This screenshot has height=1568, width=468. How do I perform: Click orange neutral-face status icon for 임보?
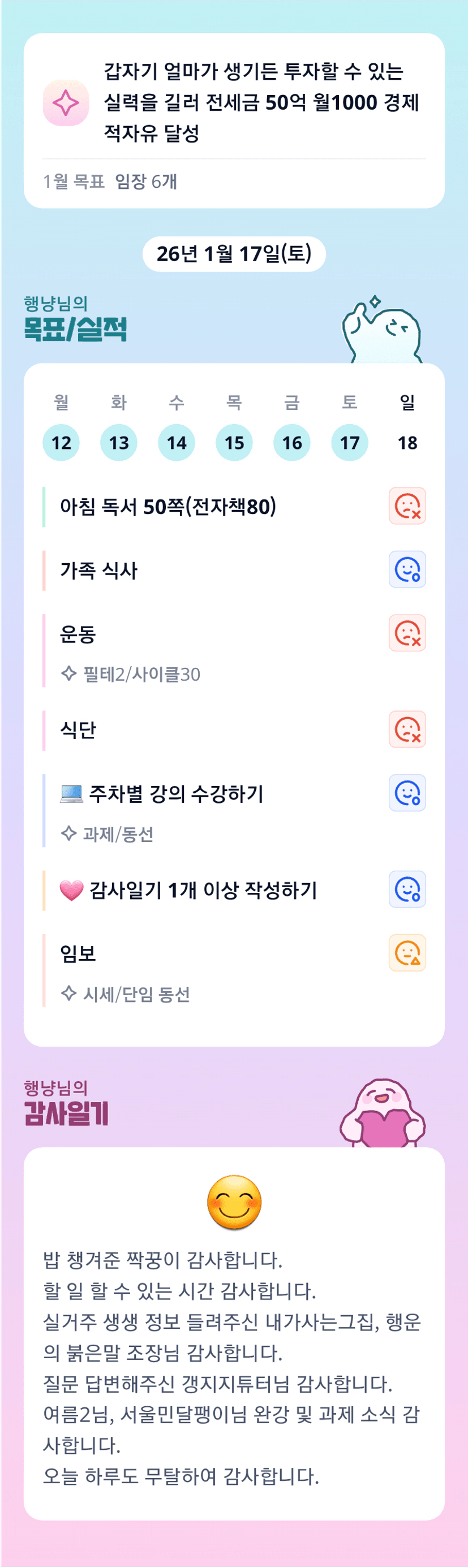pyautogui.click(x=407, y=953)
